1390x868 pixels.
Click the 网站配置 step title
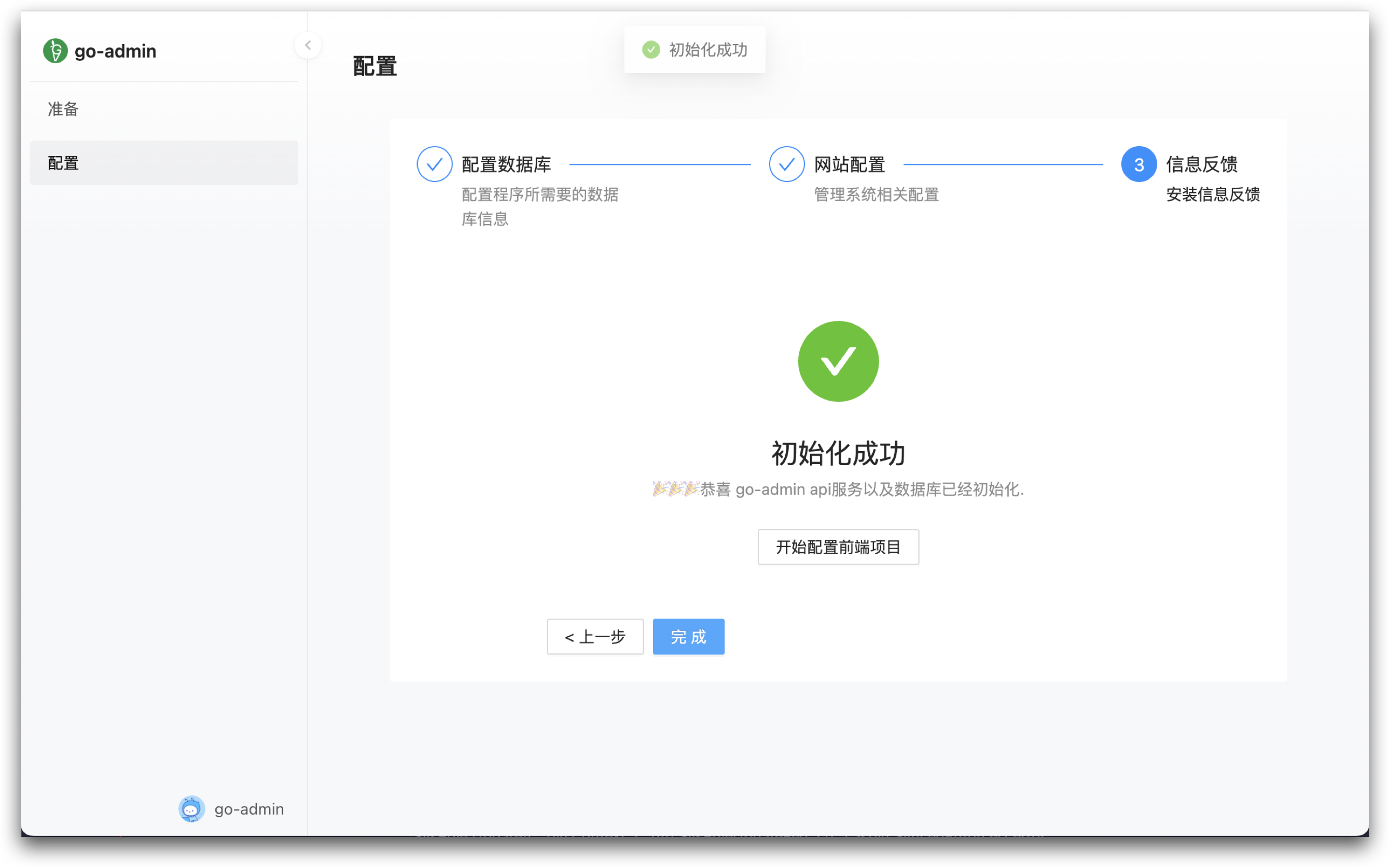coord(849,164)
